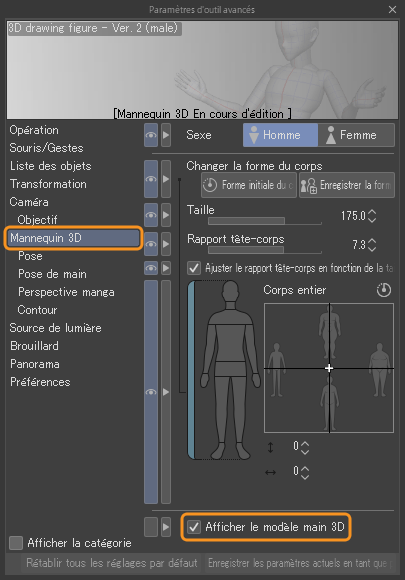Expand the arrow next to Sexe row
405x580 pixels.
pos(166,135)
